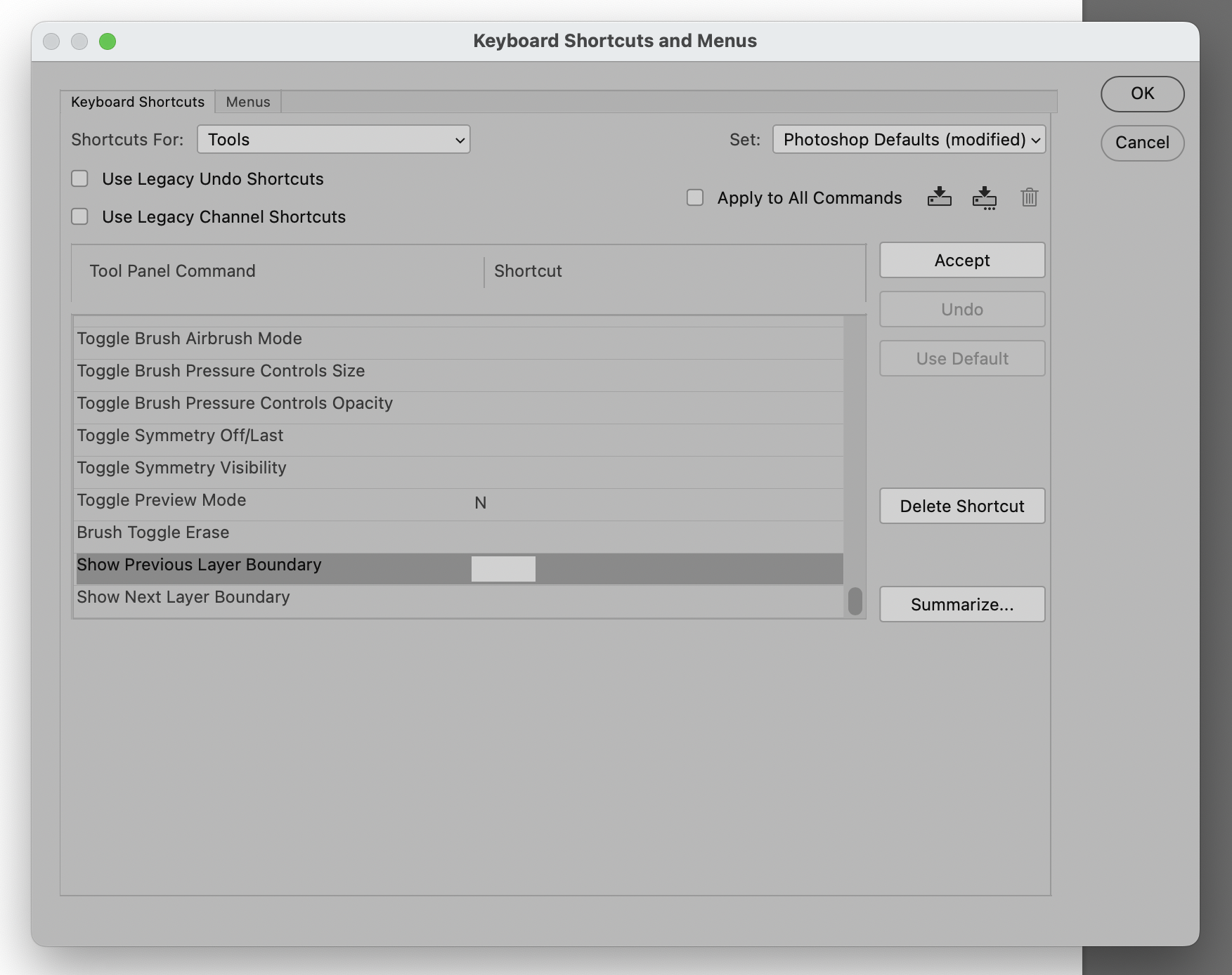Click the Delete Shortcut button

click(961, 506)
